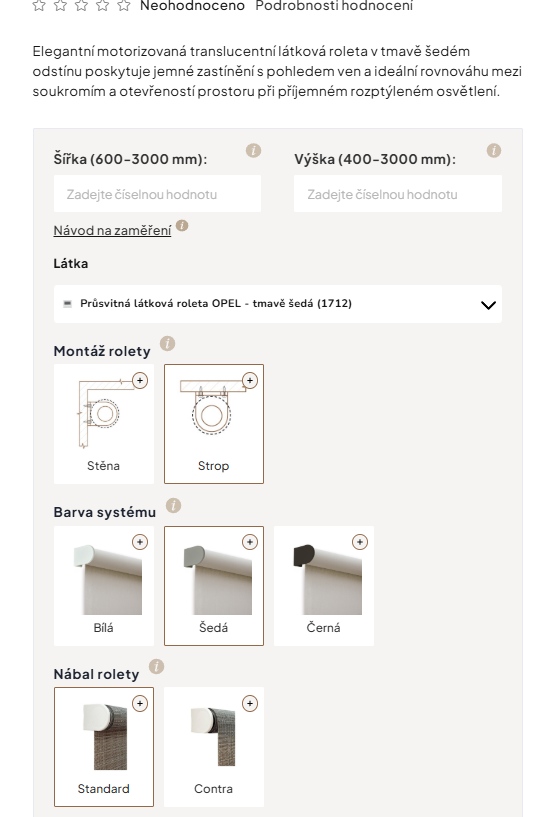Open info icon next to Výška label

pyautogui.click(x=494, y=151)
